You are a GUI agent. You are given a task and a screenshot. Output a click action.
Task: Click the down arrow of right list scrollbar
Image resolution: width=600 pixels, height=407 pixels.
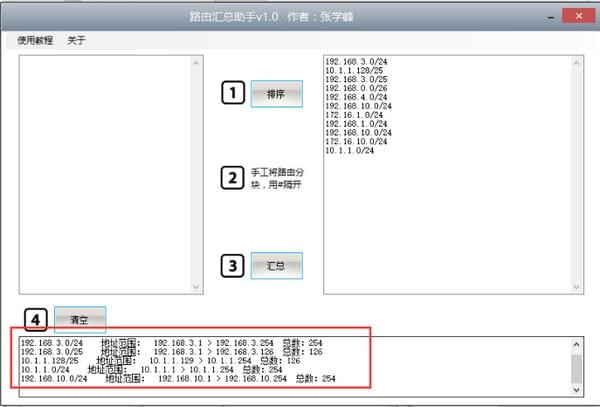(576, 287)
